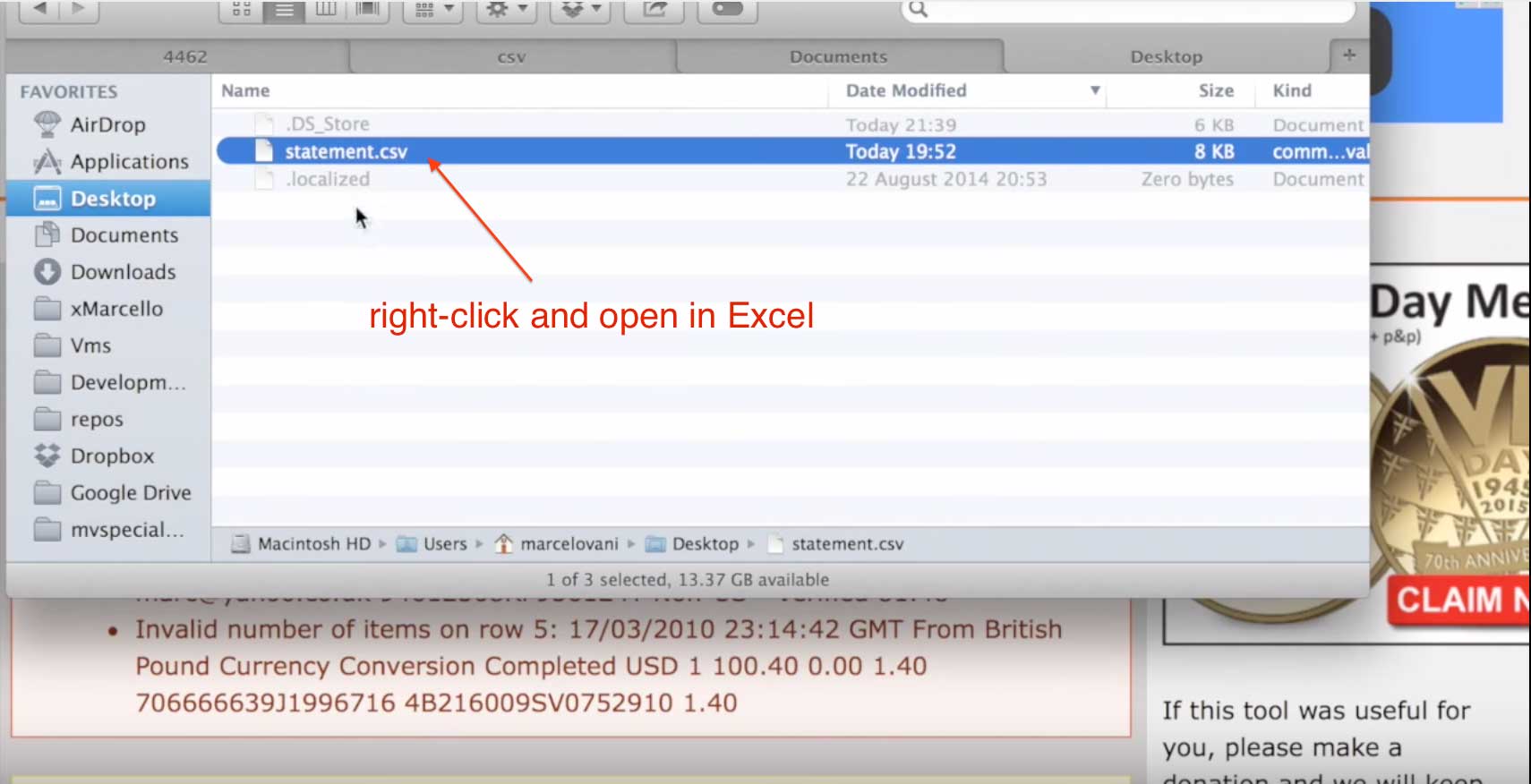Sort files by the Kind column

1292,90
